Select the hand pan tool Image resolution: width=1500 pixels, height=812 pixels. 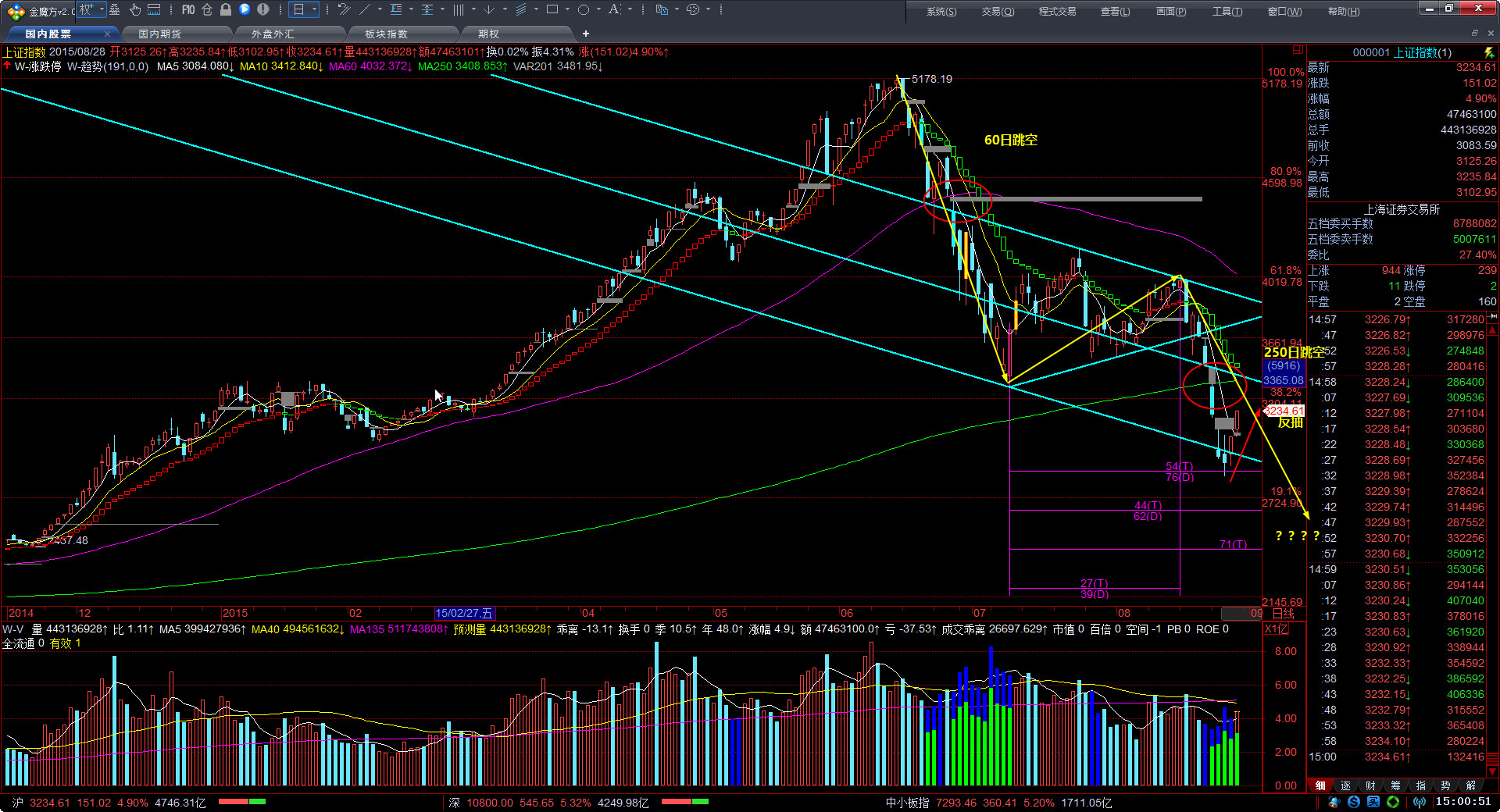click(135, 10)
